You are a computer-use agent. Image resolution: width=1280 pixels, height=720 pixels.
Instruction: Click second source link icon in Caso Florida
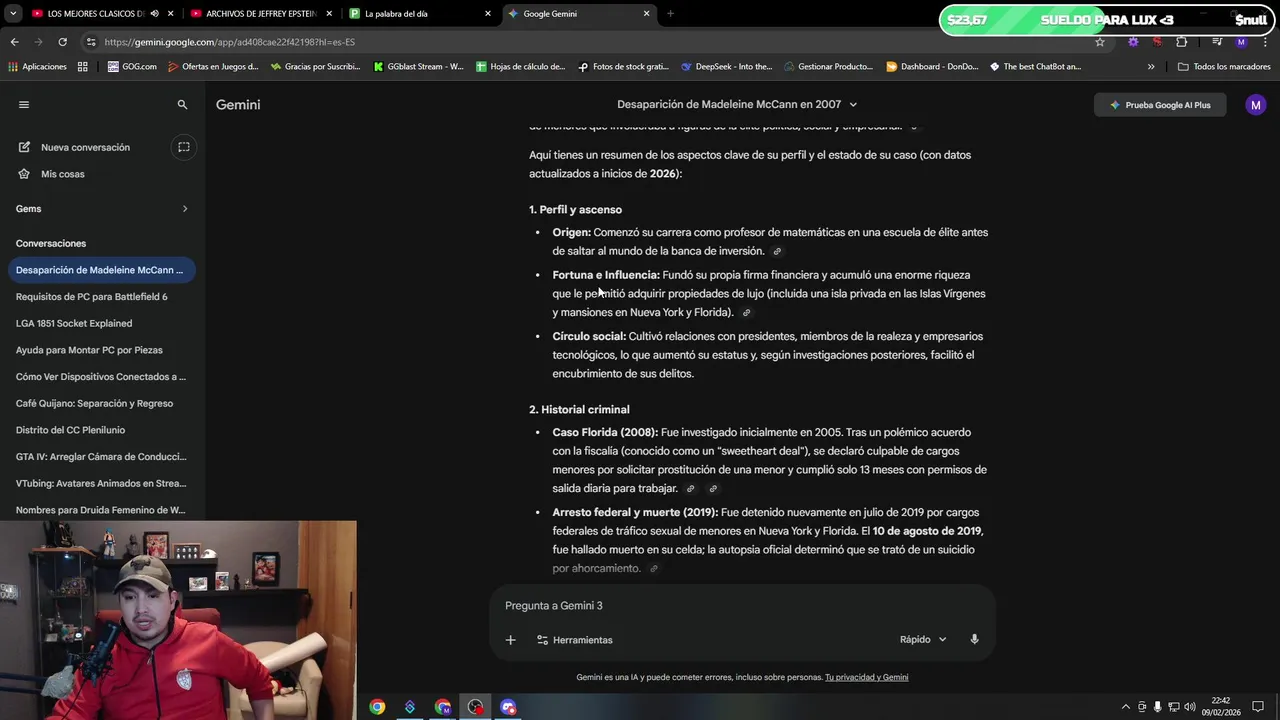(713, 489)
